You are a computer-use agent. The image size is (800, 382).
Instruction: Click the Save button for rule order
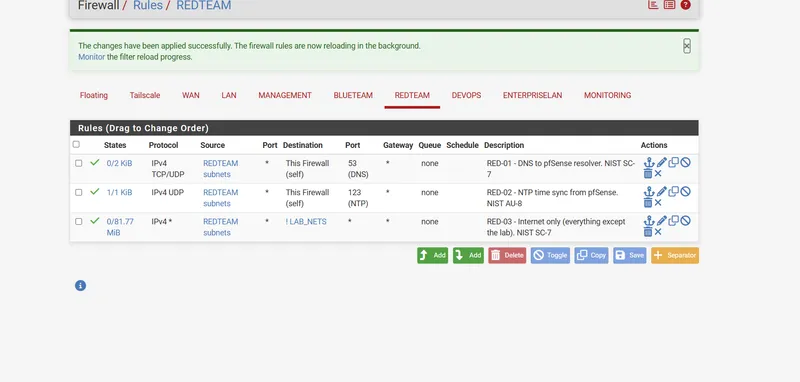630,256
